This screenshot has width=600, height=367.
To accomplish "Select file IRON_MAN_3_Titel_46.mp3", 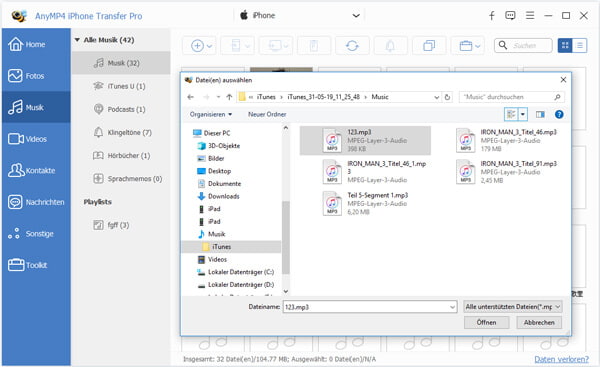I will [506, 140].
